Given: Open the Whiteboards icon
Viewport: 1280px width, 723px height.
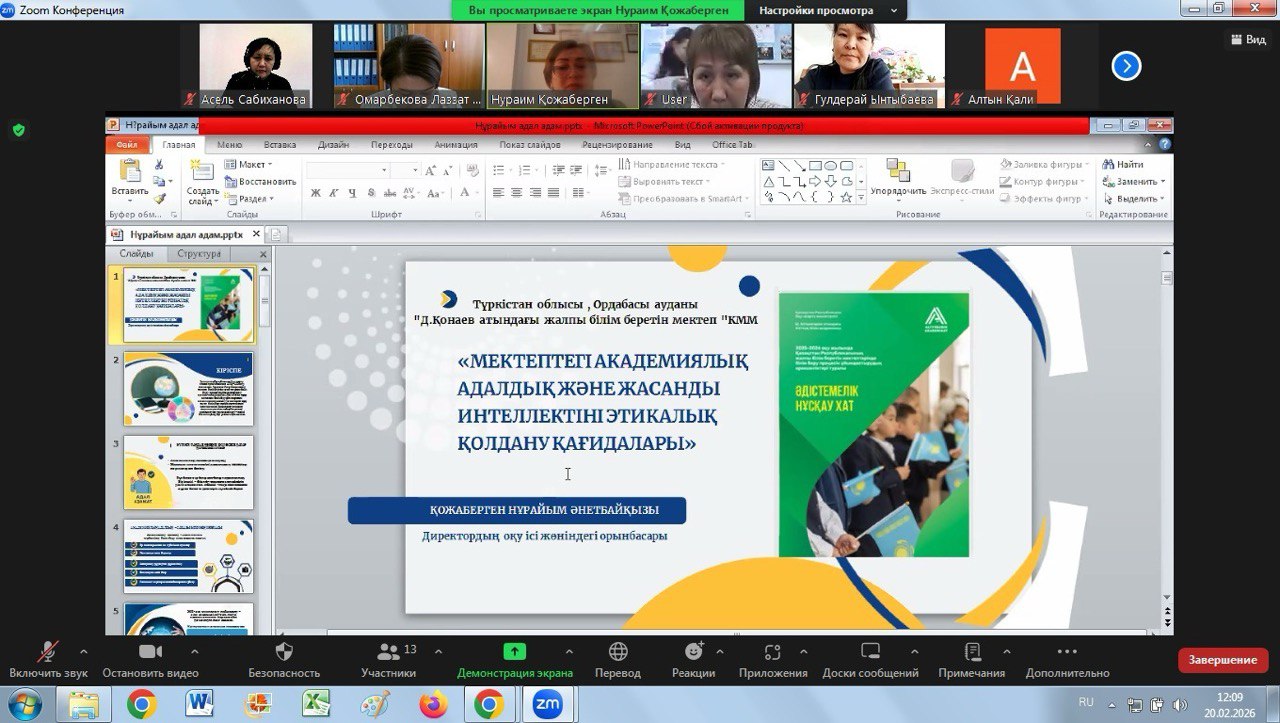Looking at the screenshot, I should [x=870, y=653].
